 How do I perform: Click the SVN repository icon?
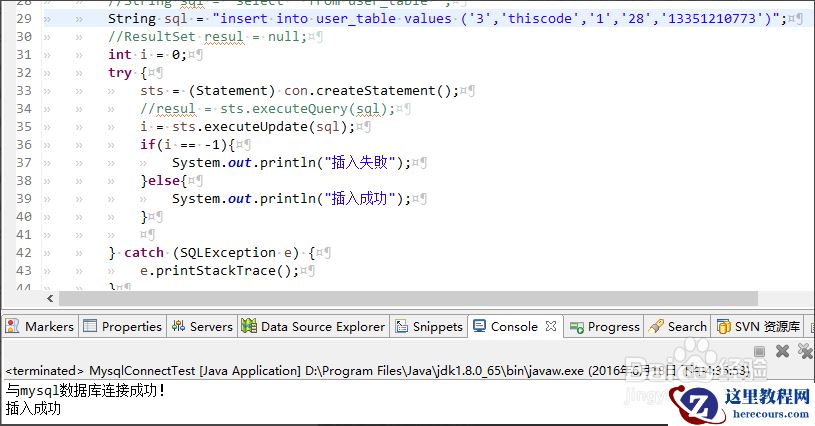[x=724, y=326]
